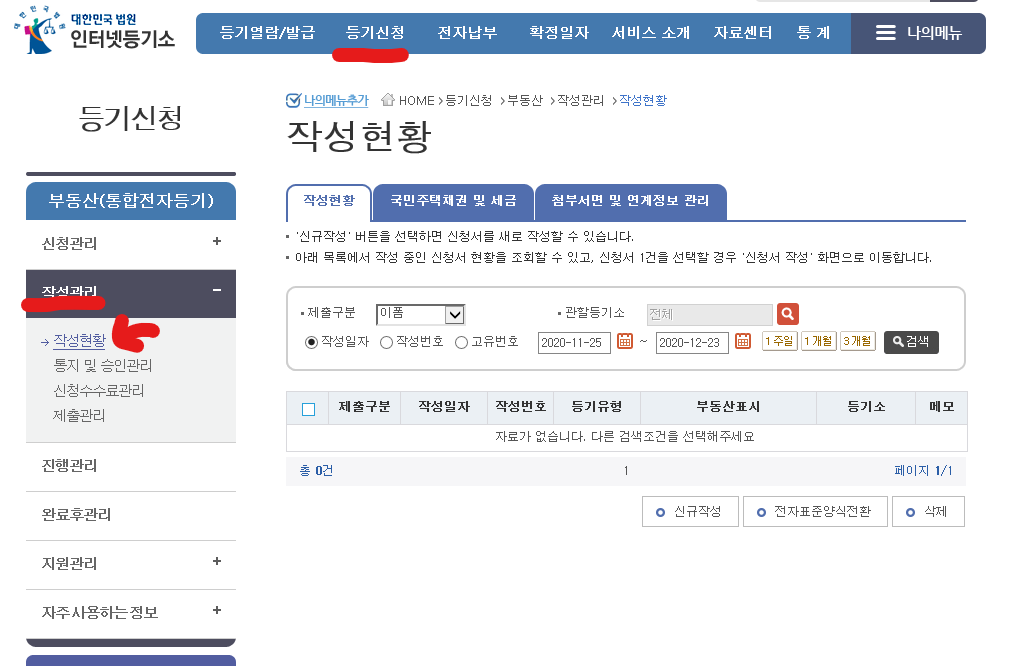Click the magnifier icon on the 검색 button
The width and height of the screenshot is (1033, 666).
tap(896, 342)
